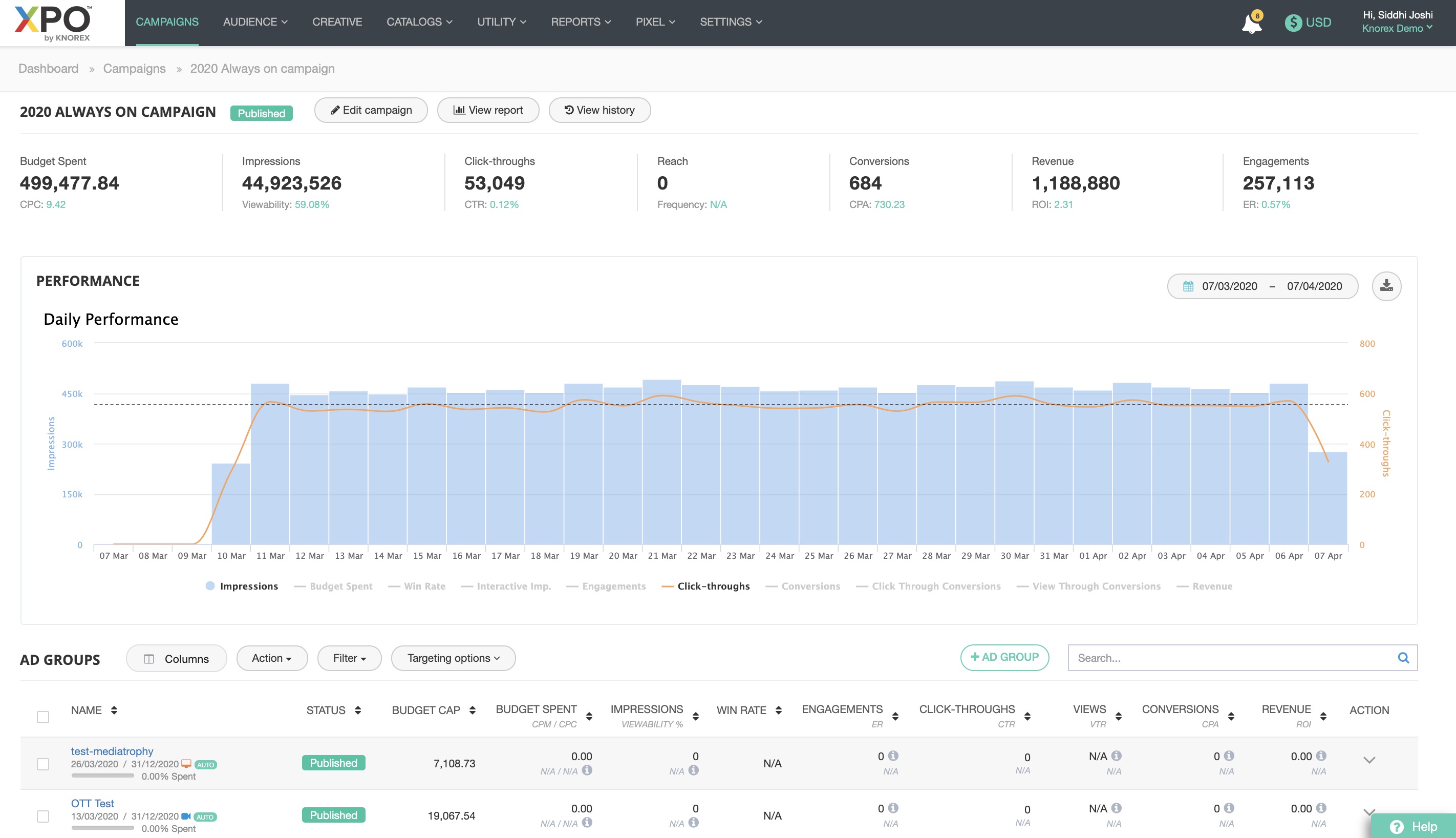
Task: Expand test-mediatrophy row action chevron
Action: click(x=1368, y=760)
